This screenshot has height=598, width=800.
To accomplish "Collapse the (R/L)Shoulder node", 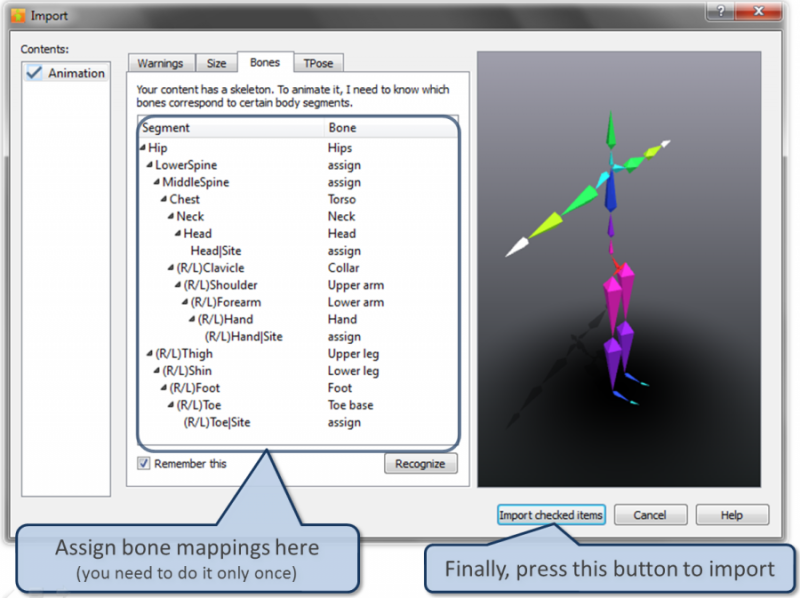I will pos(178,285).
